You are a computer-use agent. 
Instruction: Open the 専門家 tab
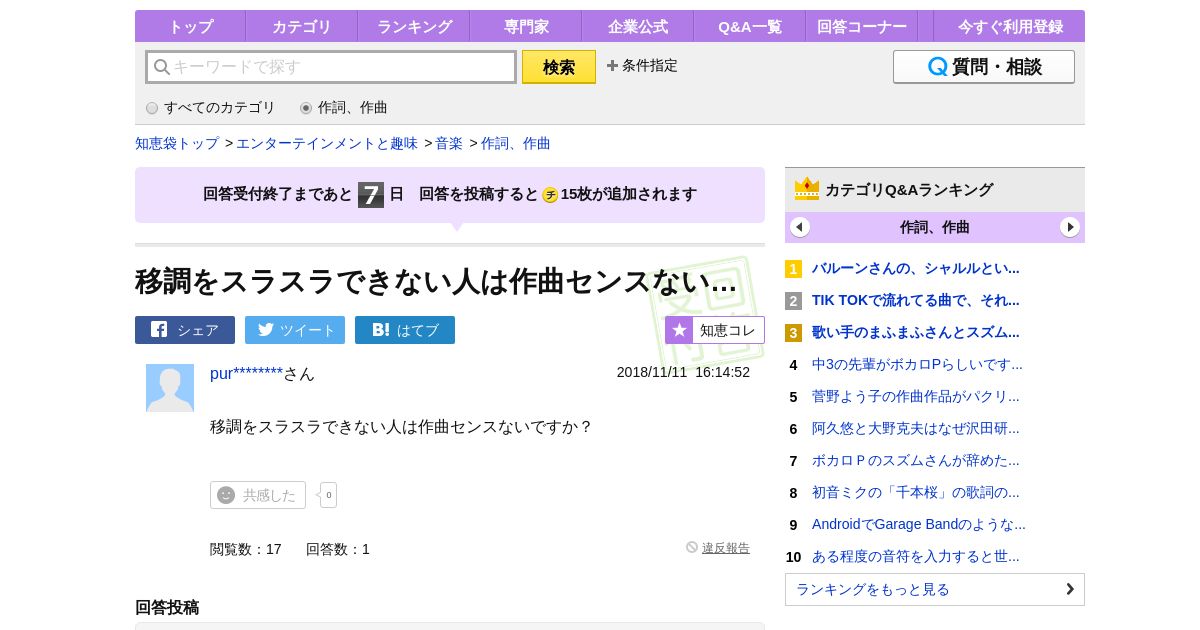(526, 26)
